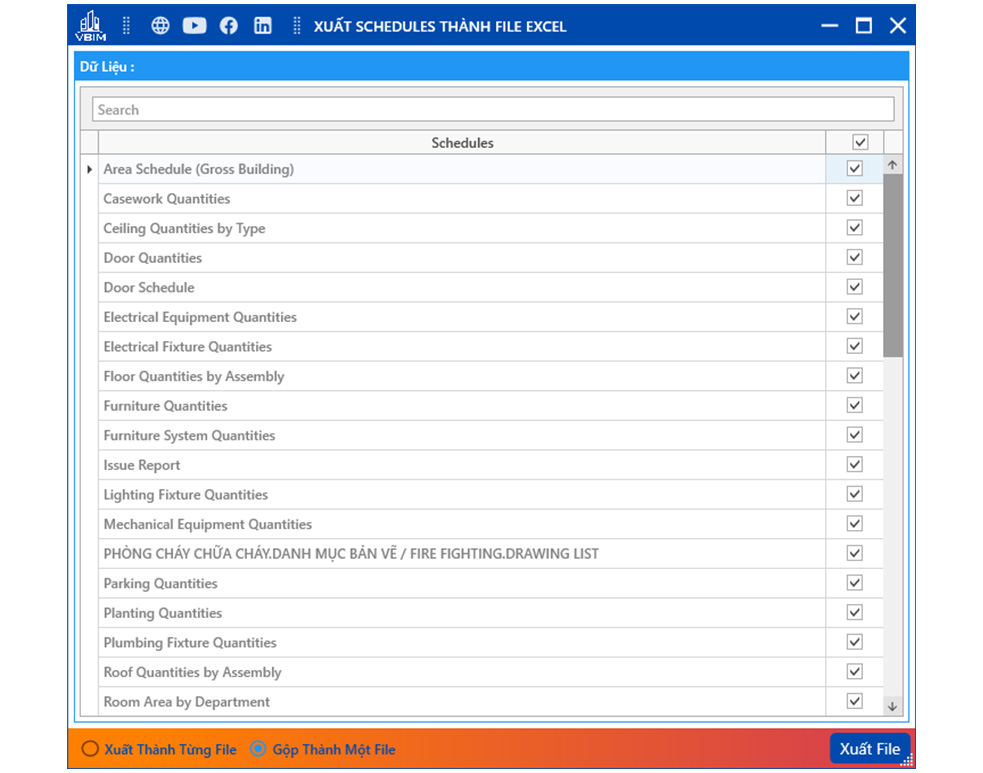983x773 pixels.
Task: Click the VBIM logo icon
Action: coord(90,26)
